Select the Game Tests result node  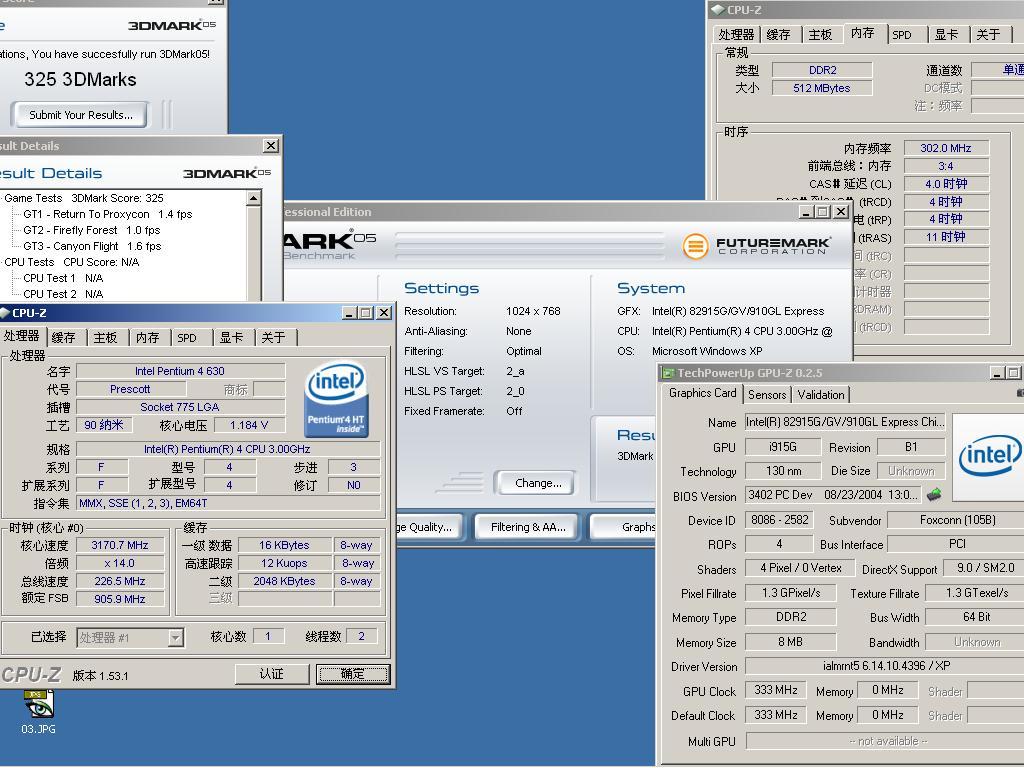(x=84, y=198)
